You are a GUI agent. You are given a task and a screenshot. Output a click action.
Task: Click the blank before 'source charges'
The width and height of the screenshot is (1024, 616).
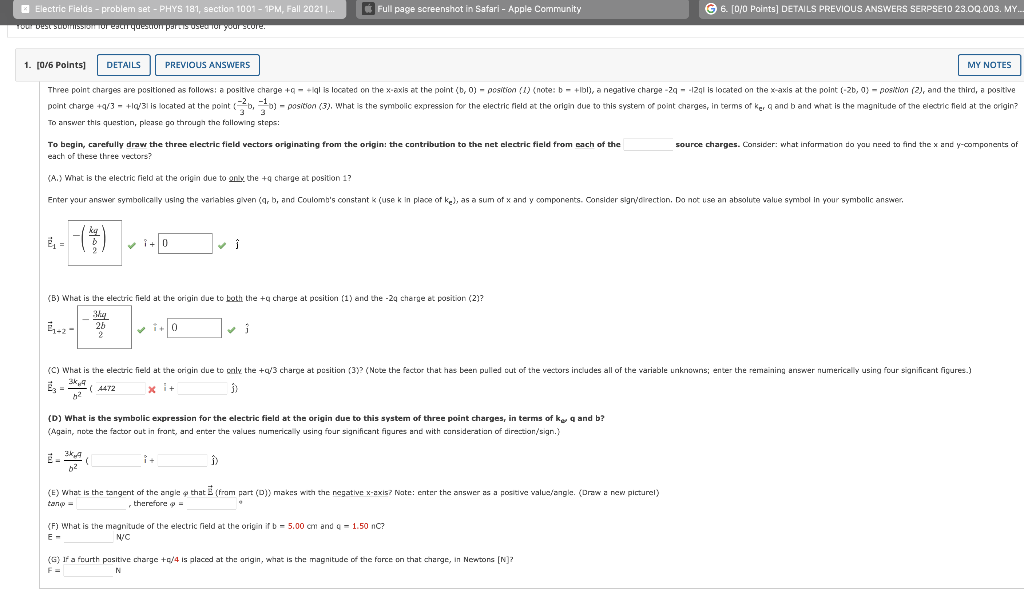click(x=648, y=144)
